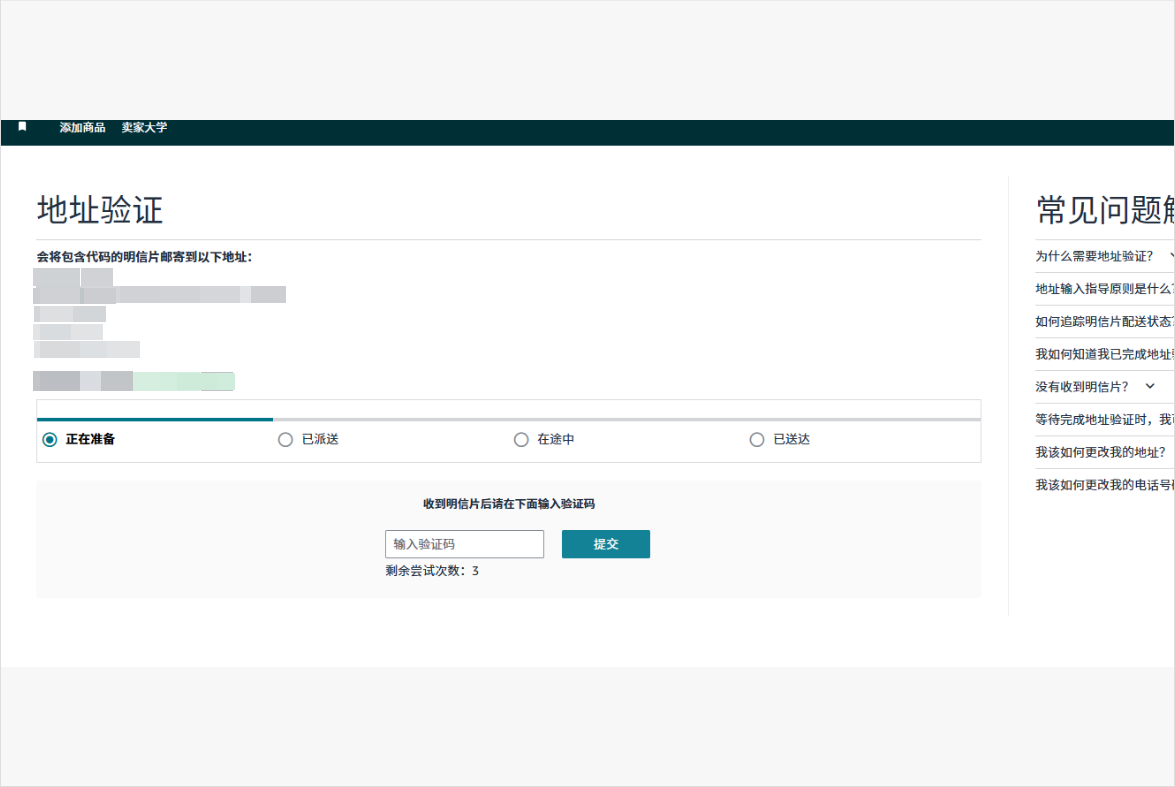The image size is (1175, 787).
Task: Click the bookmark icon in navigation bar
Action: coord(23,127)
